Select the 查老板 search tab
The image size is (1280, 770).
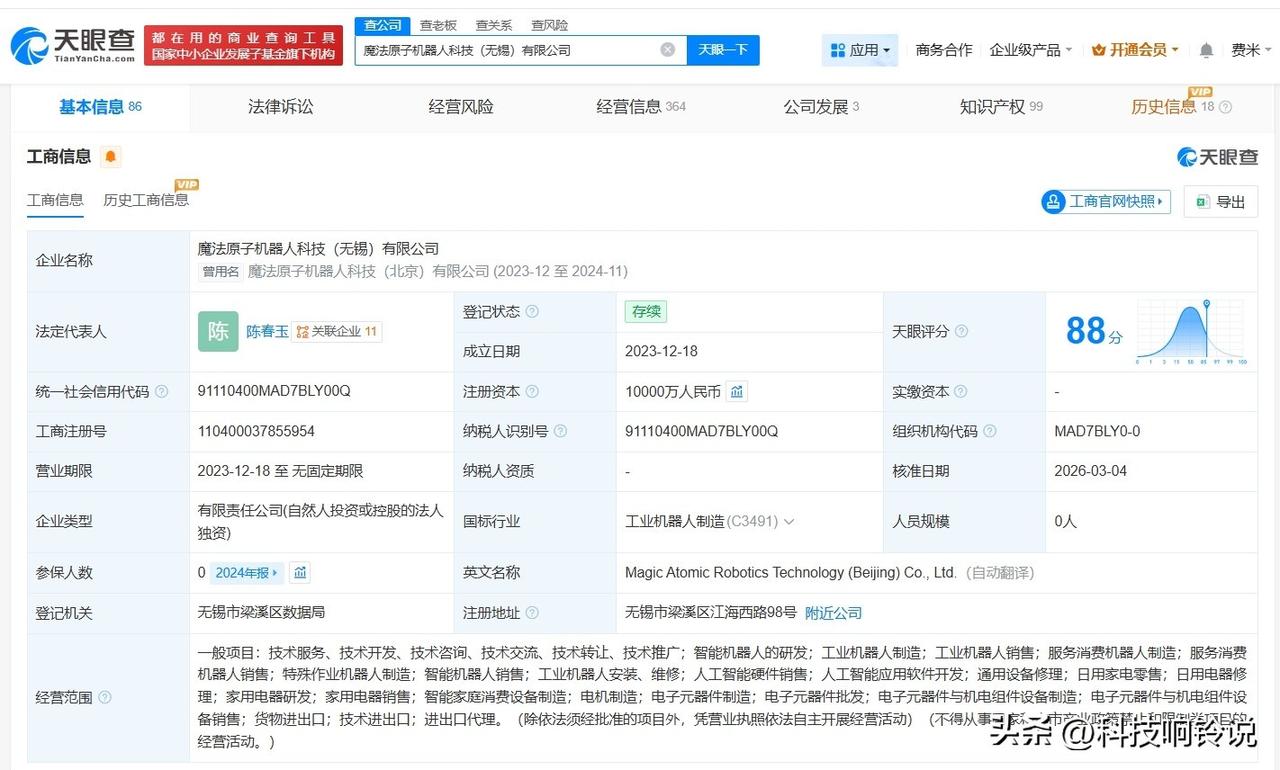pyautogui.click(x=438, y=25)
